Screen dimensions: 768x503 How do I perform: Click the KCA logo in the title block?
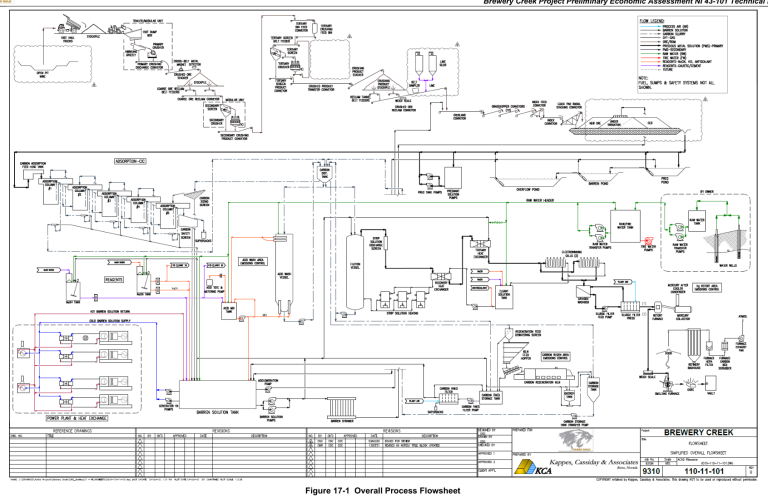click(532, 467)
